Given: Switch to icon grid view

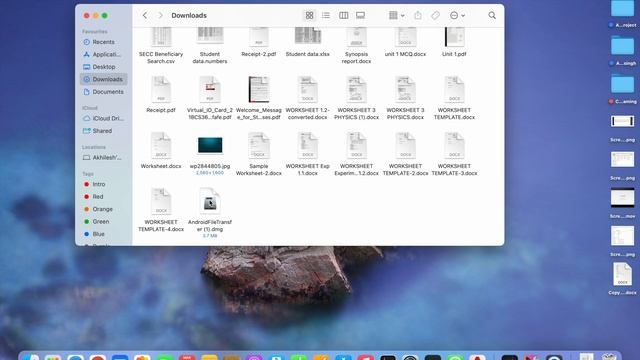Looking at the screenshot, I should [309, 16].
